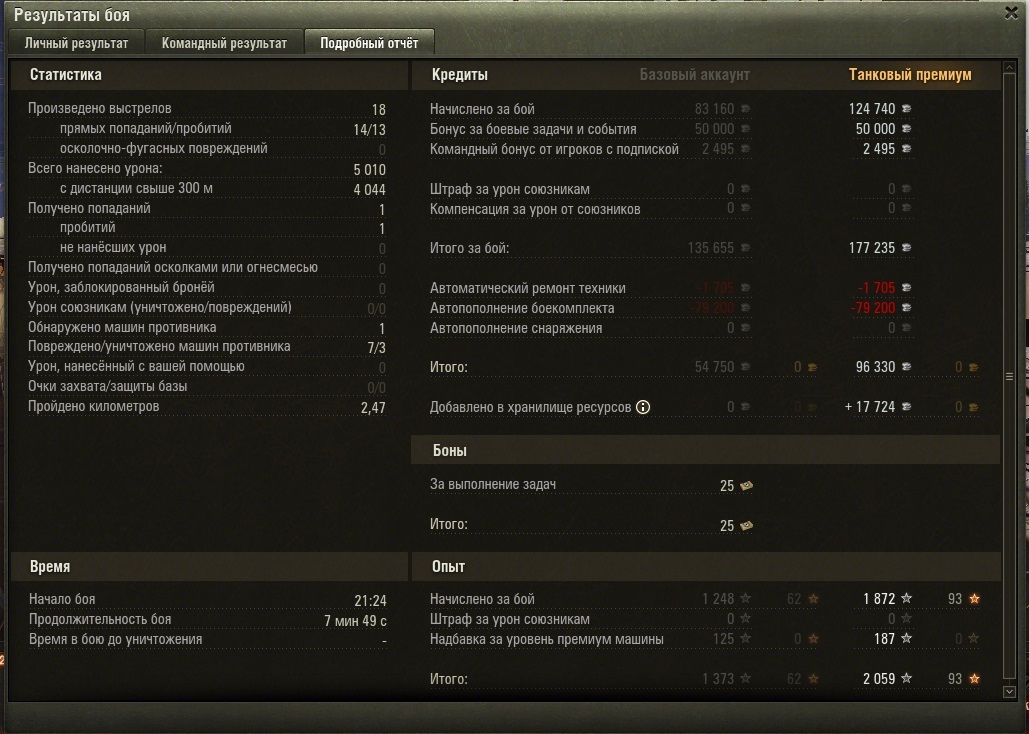Image resolution: width=1029 pixels, height=734 pixels.
Task: Click the scrollbar up arrow
Action: coord(1009,67)
